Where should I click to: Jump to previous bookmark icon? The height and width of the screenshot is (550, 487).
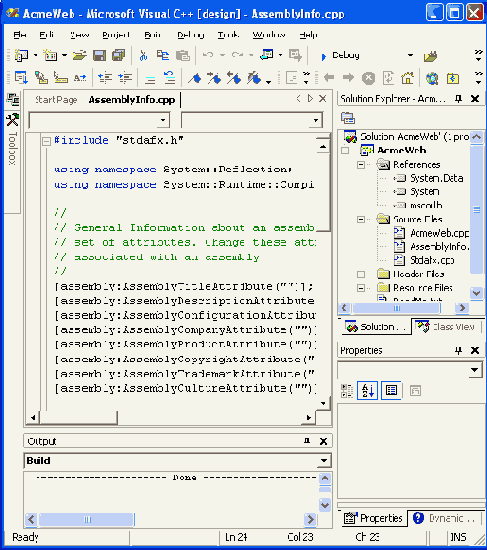point(234,78)
